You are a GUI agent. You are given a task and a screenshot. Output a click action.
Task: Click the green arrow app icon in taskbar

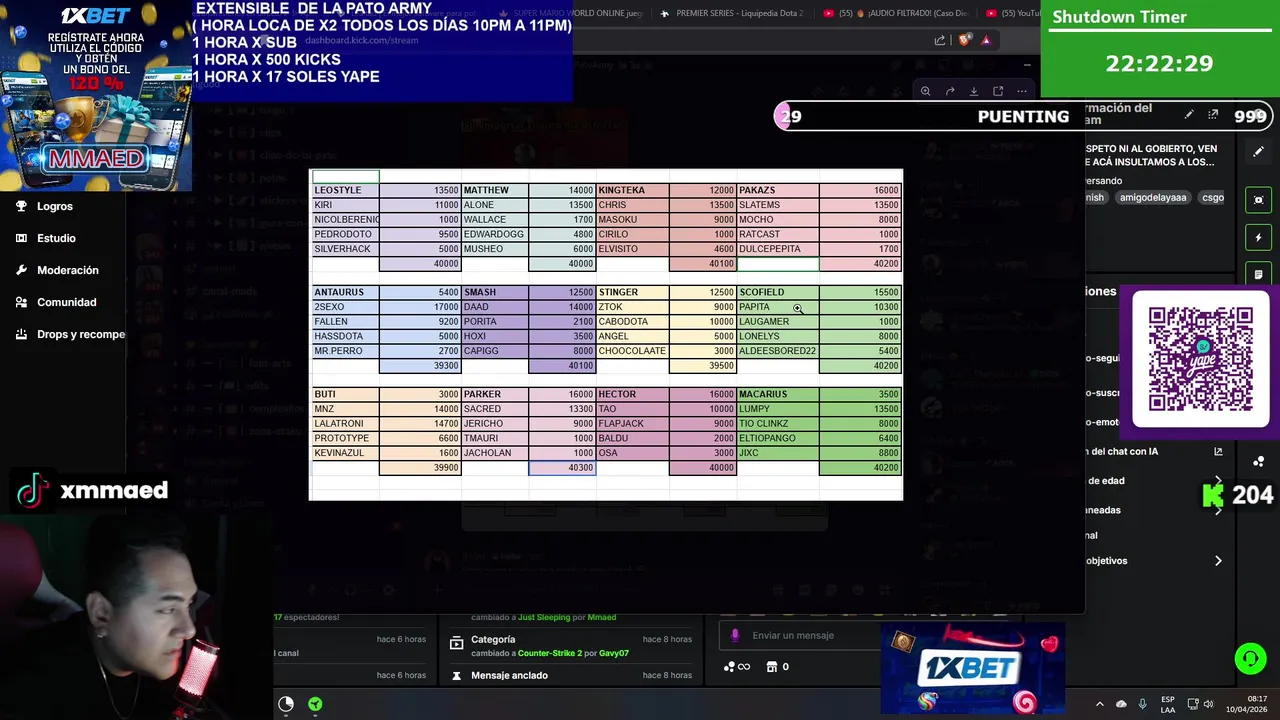pos(315,704)
